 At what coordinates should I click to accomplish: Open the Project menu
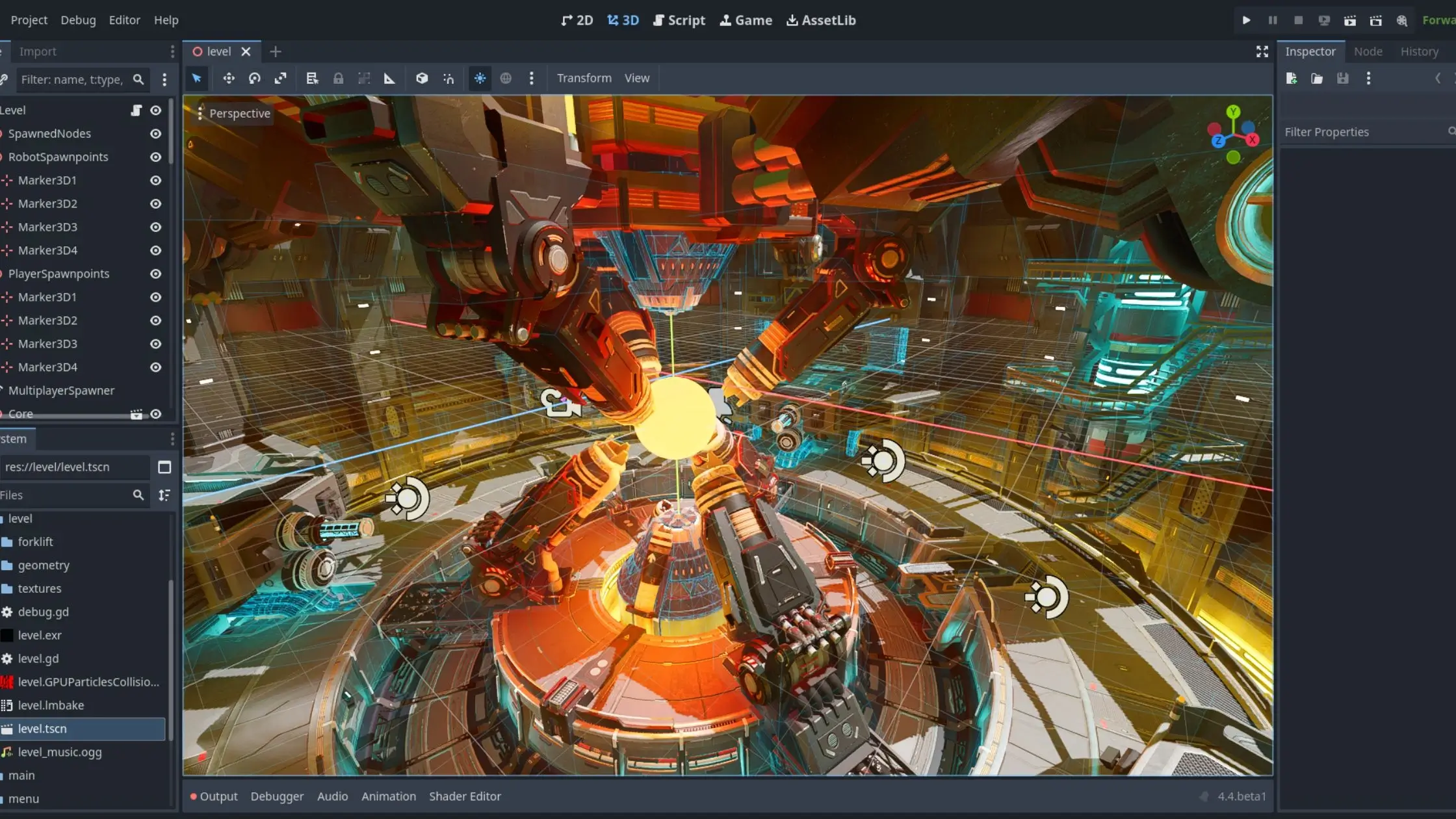[29, 20]
